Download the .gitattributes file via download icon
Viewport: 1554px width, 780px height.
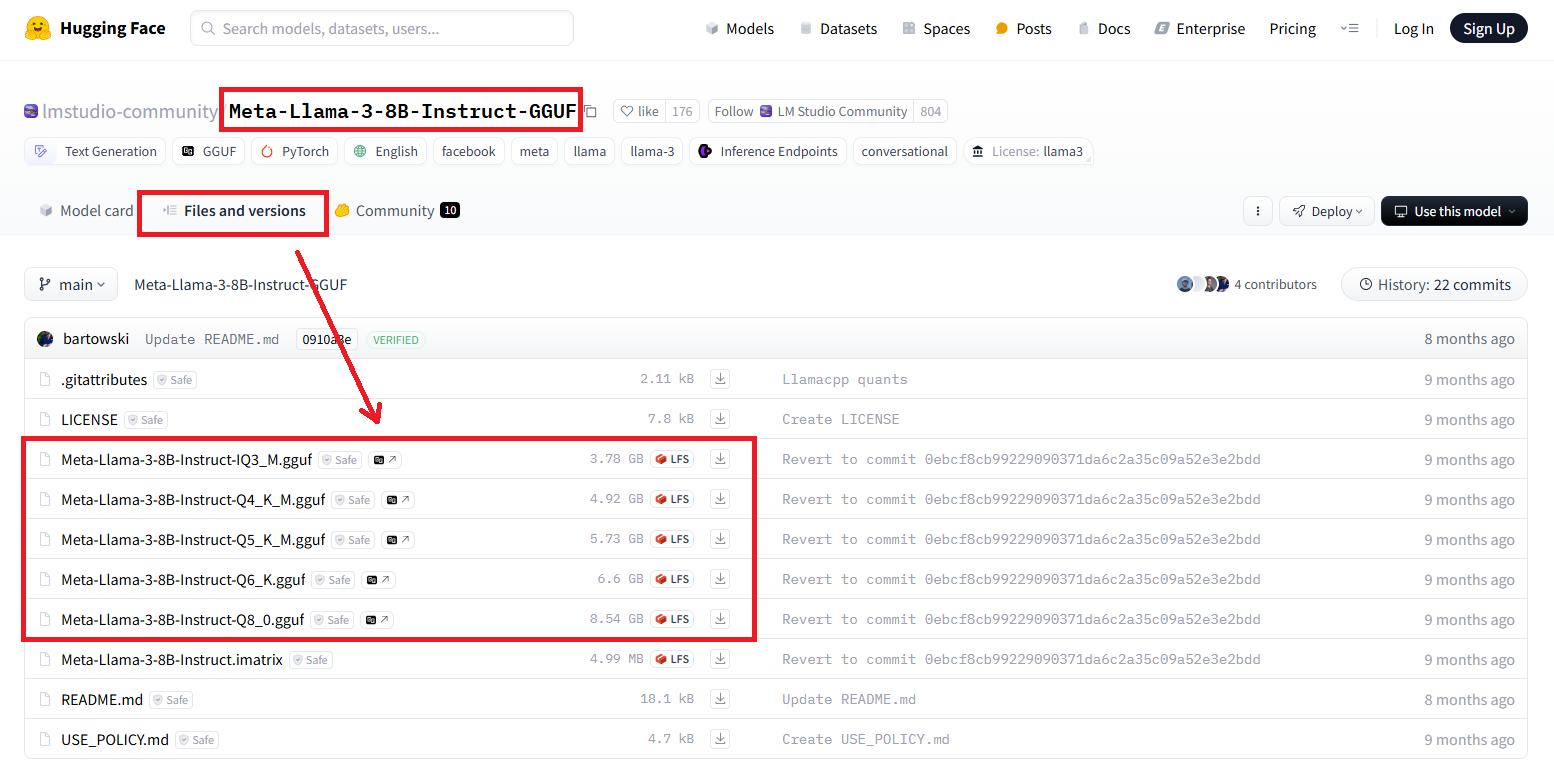[720, 379]
